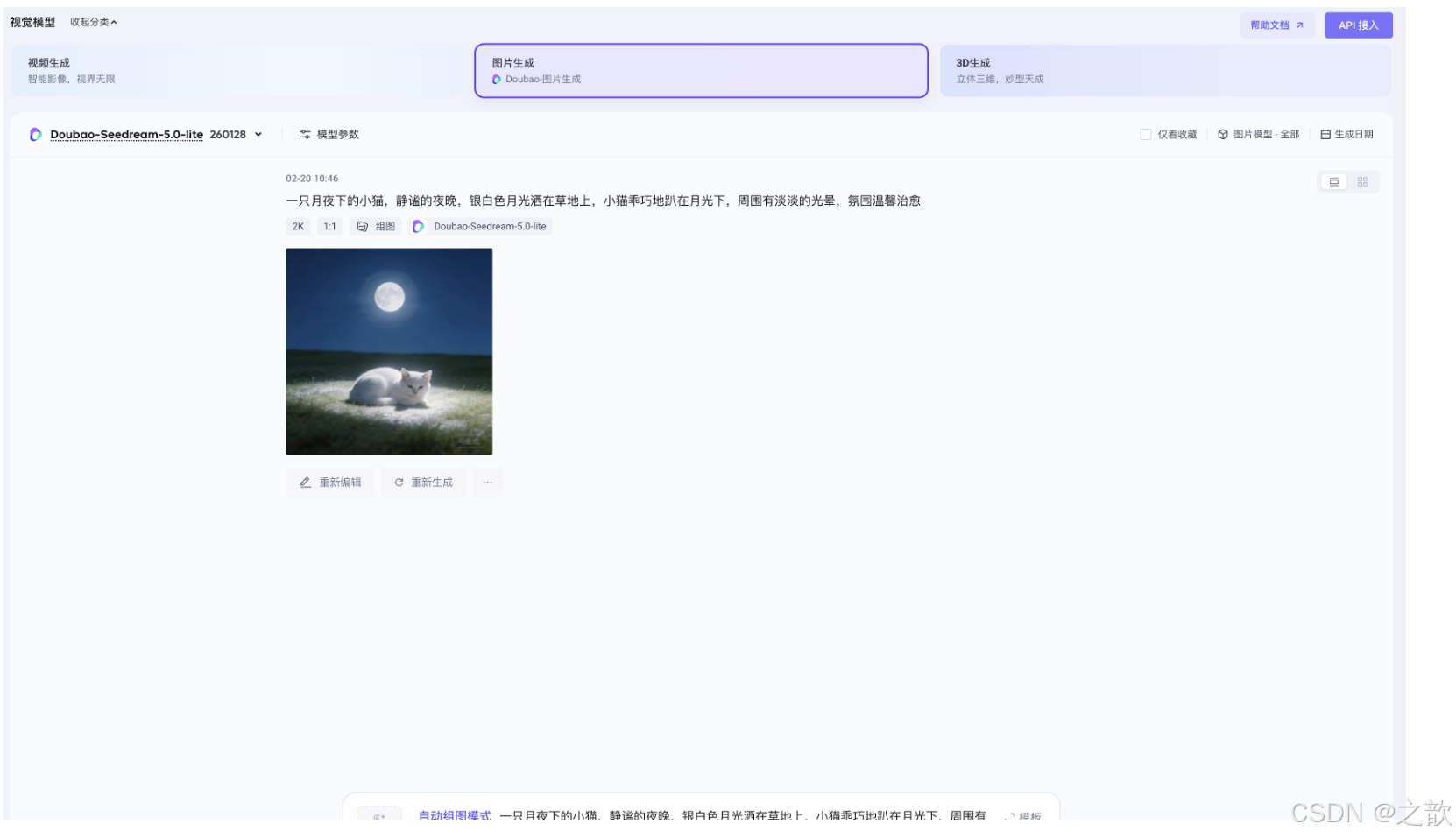Switch to list view layout icon
1456x839 pixels.
coord(1334,182)
